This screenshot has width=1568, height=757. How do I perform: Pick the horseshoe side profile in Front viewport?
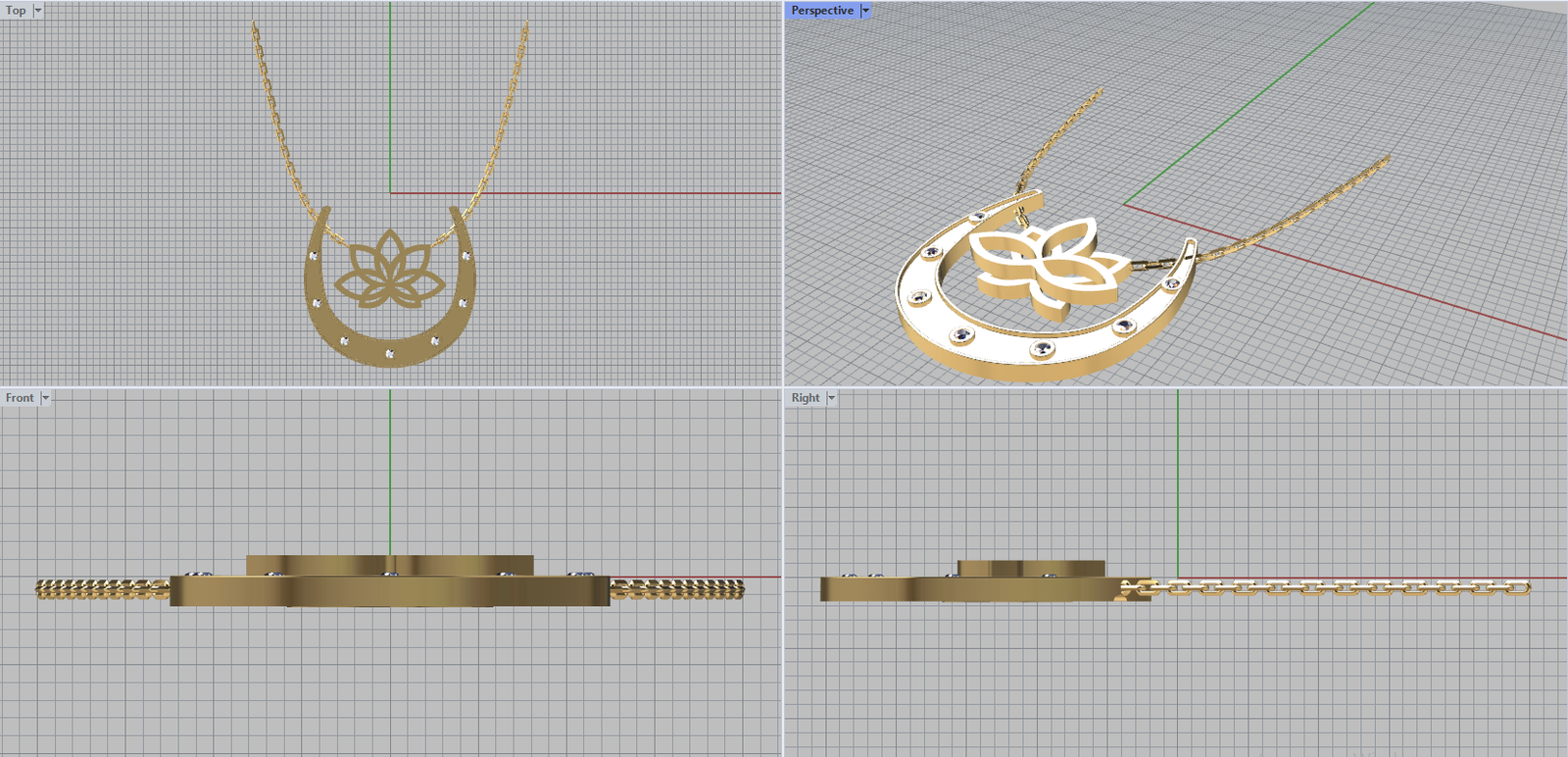click(390, 591)
